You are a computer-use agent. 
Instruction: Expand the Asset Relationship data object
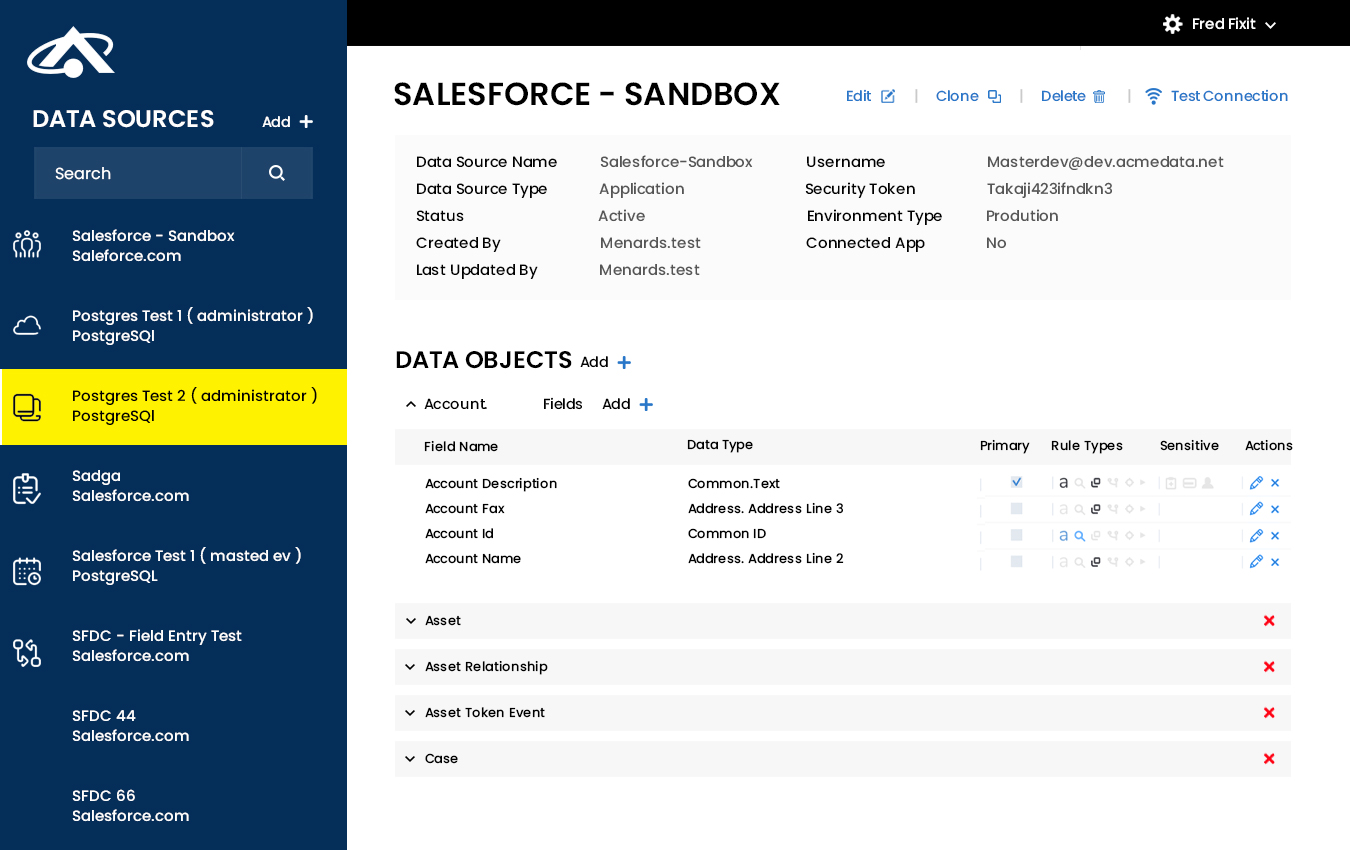(x=410, y=667)
